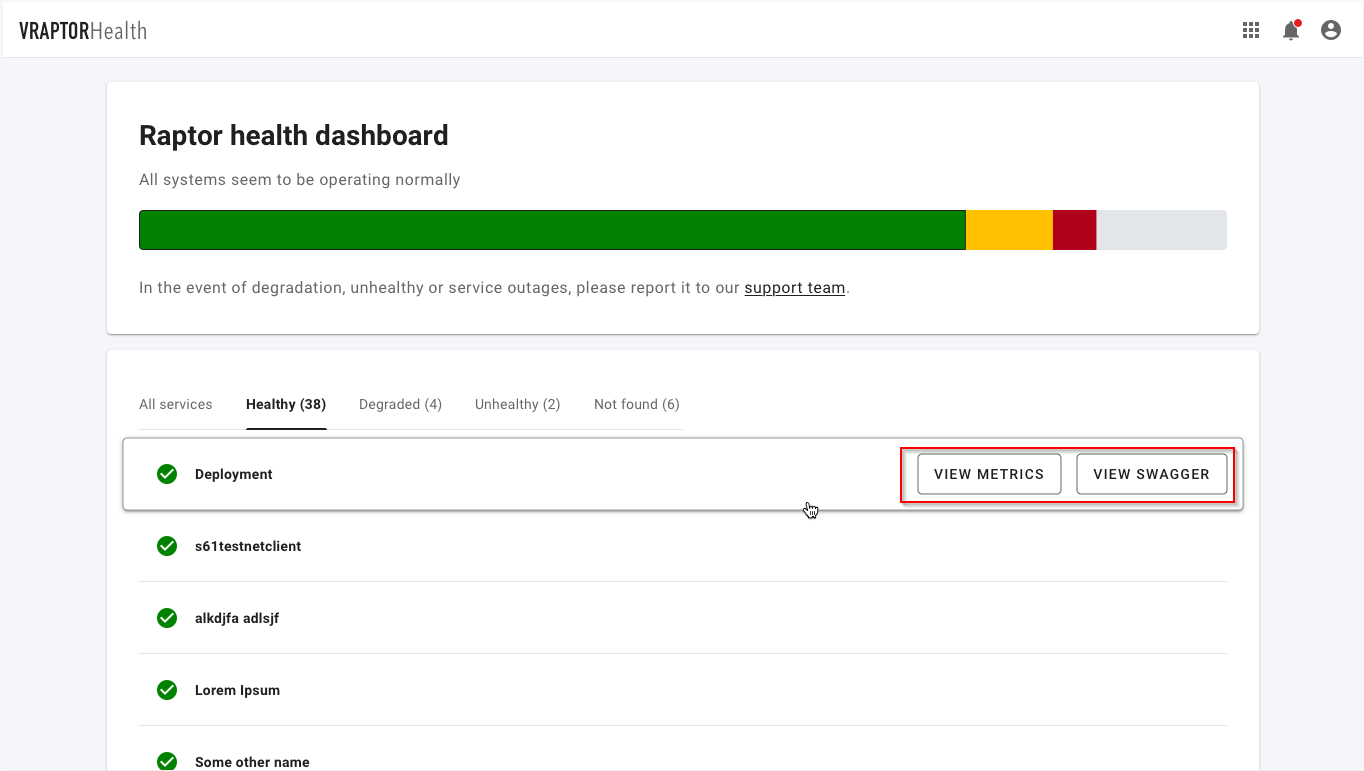Open the user account profile icon

[1330, 30]
